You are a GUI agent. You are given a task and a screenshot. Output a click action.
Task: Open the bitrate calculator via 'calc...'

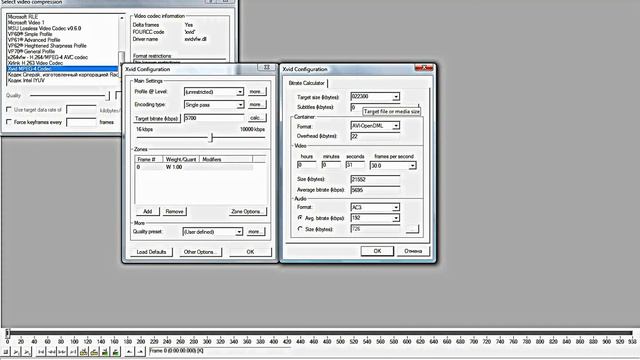(x=256, y=118)
